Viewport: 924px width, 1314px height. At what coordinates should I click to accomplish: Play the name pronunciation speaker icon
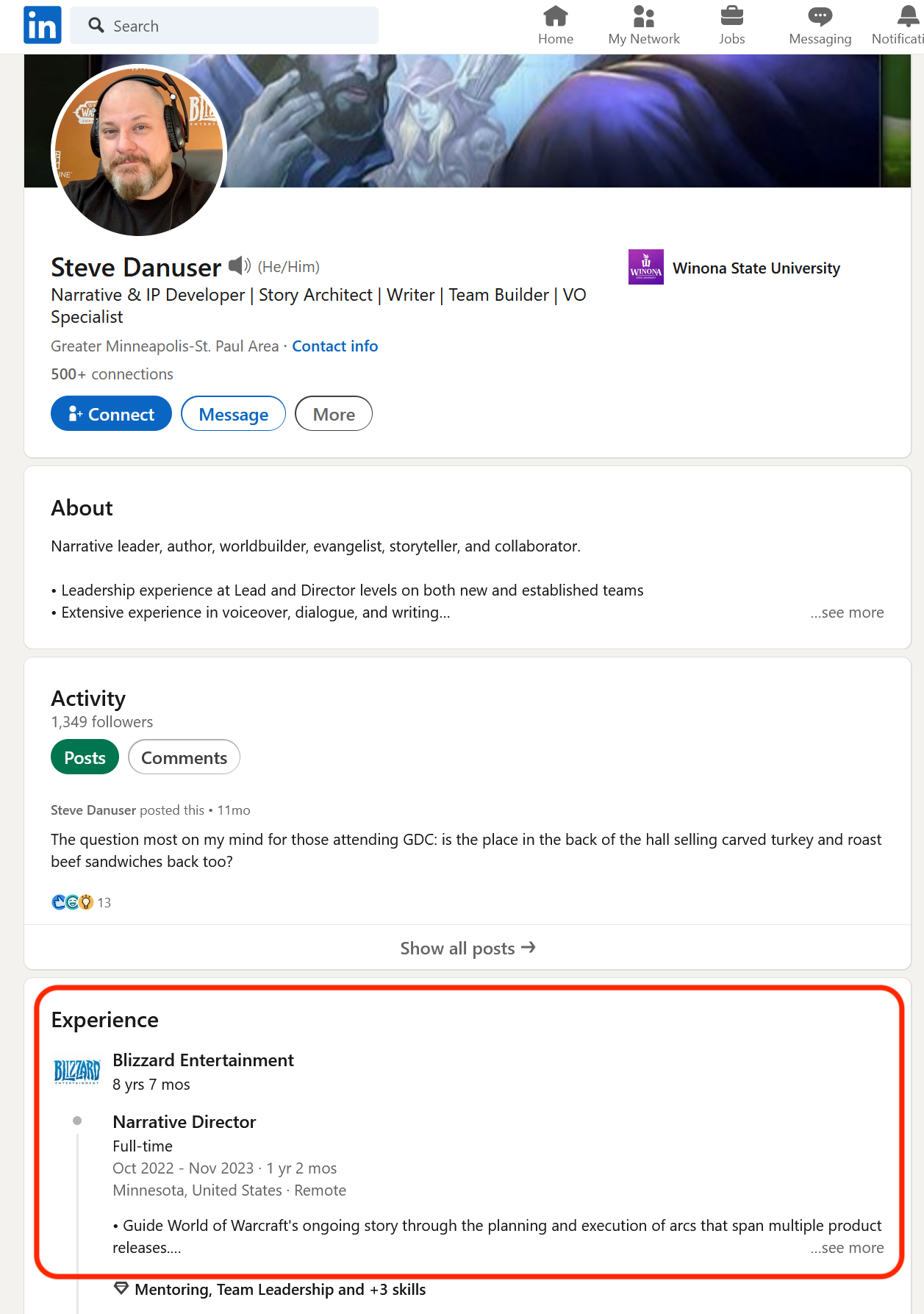[x=239, y=265]
